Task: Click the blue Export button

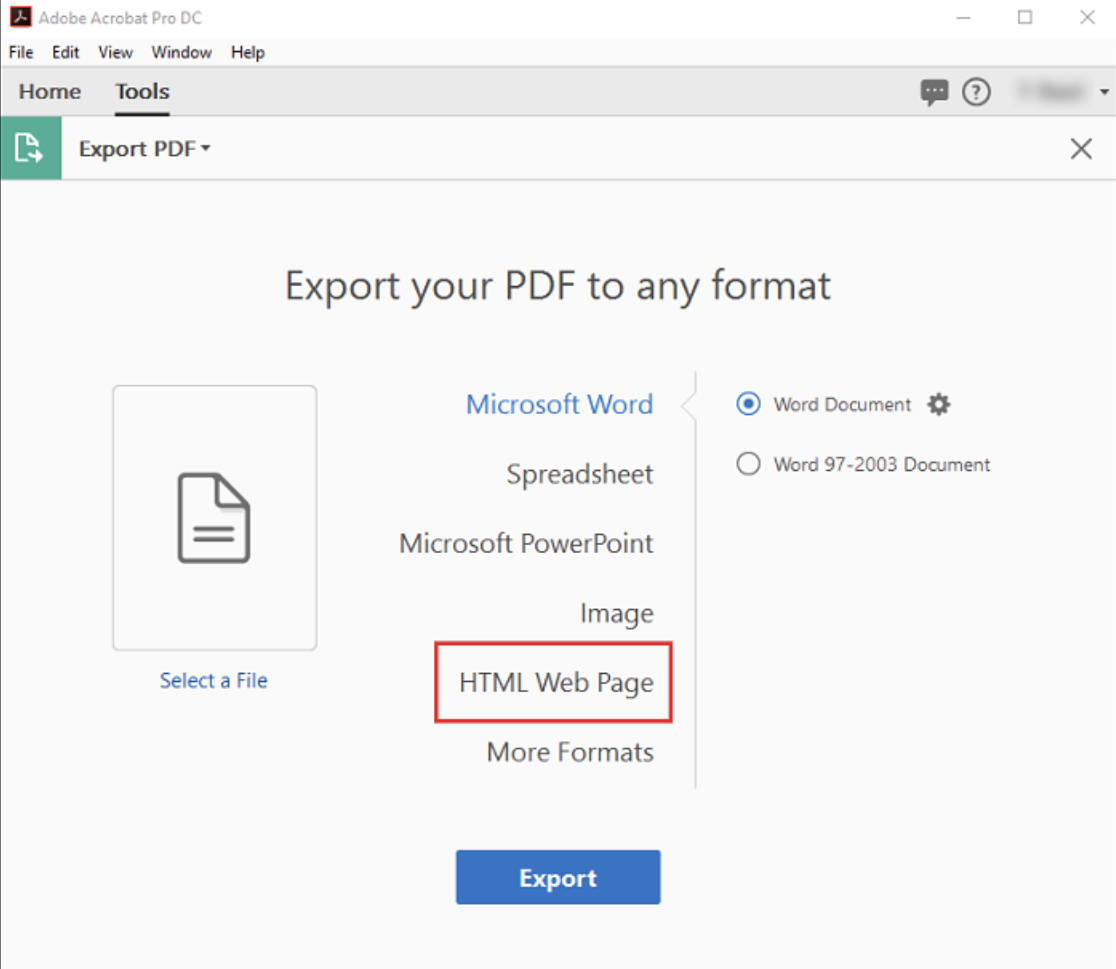Action: [557, 877]
